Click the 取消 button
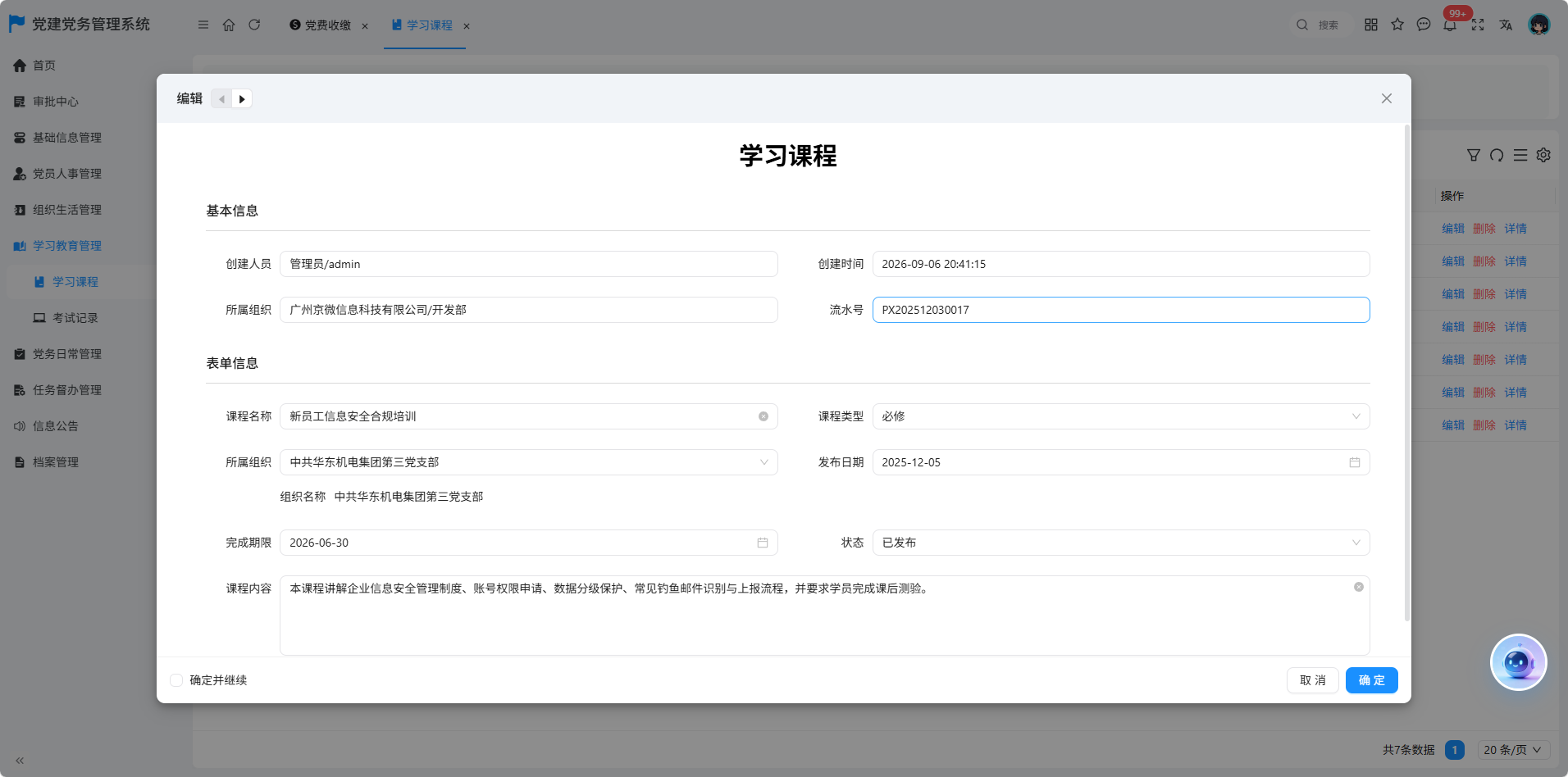Image resolution: width=1568 pixels, height=777 pixels. tap(1313, 680)
